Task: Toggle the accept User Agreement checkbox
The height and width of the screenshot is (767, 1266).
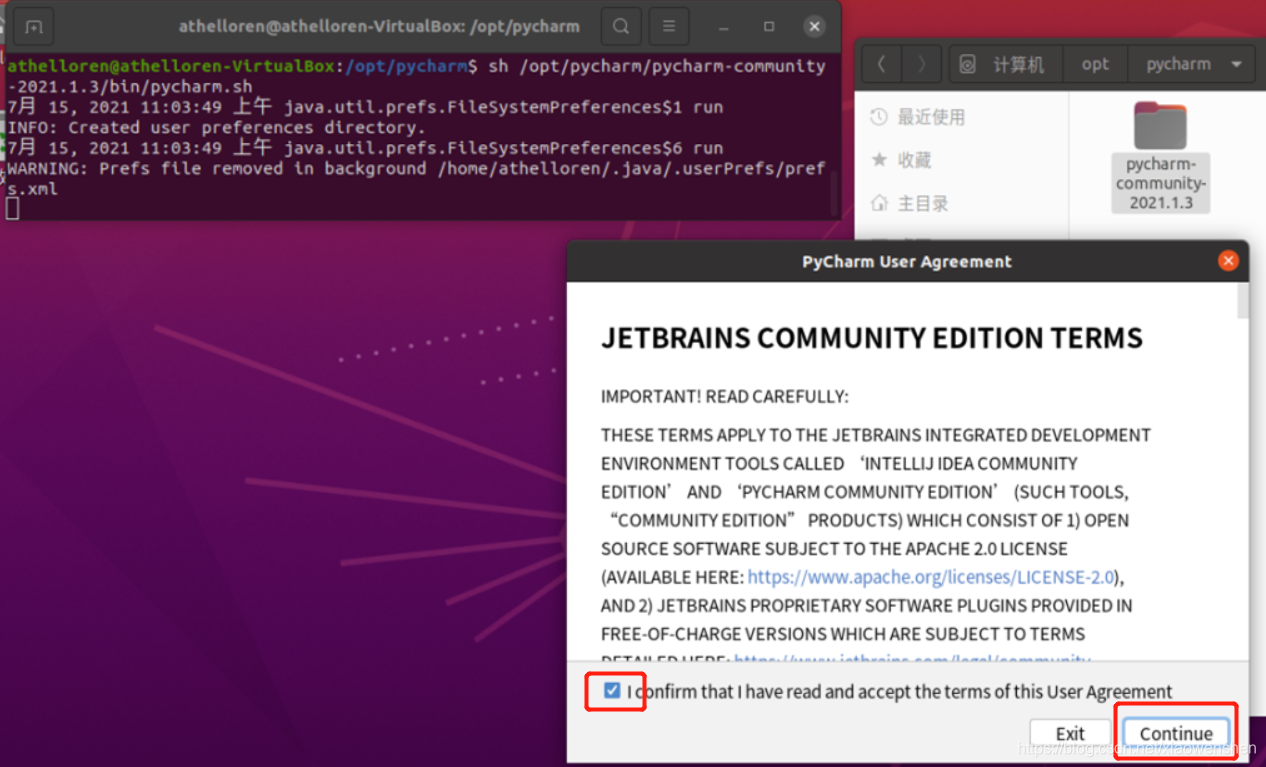Action: [x=612, y=691]
